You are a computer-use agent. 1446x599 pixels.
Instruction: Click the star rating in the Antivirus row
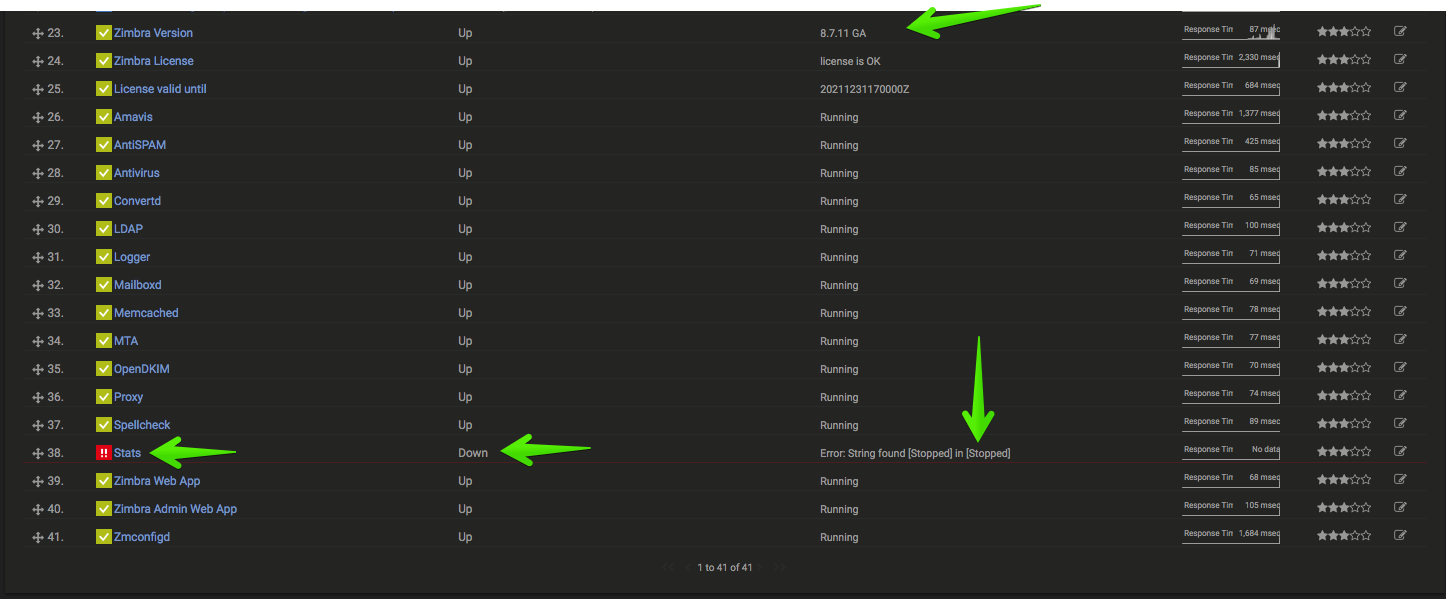tap(1343, 172)
